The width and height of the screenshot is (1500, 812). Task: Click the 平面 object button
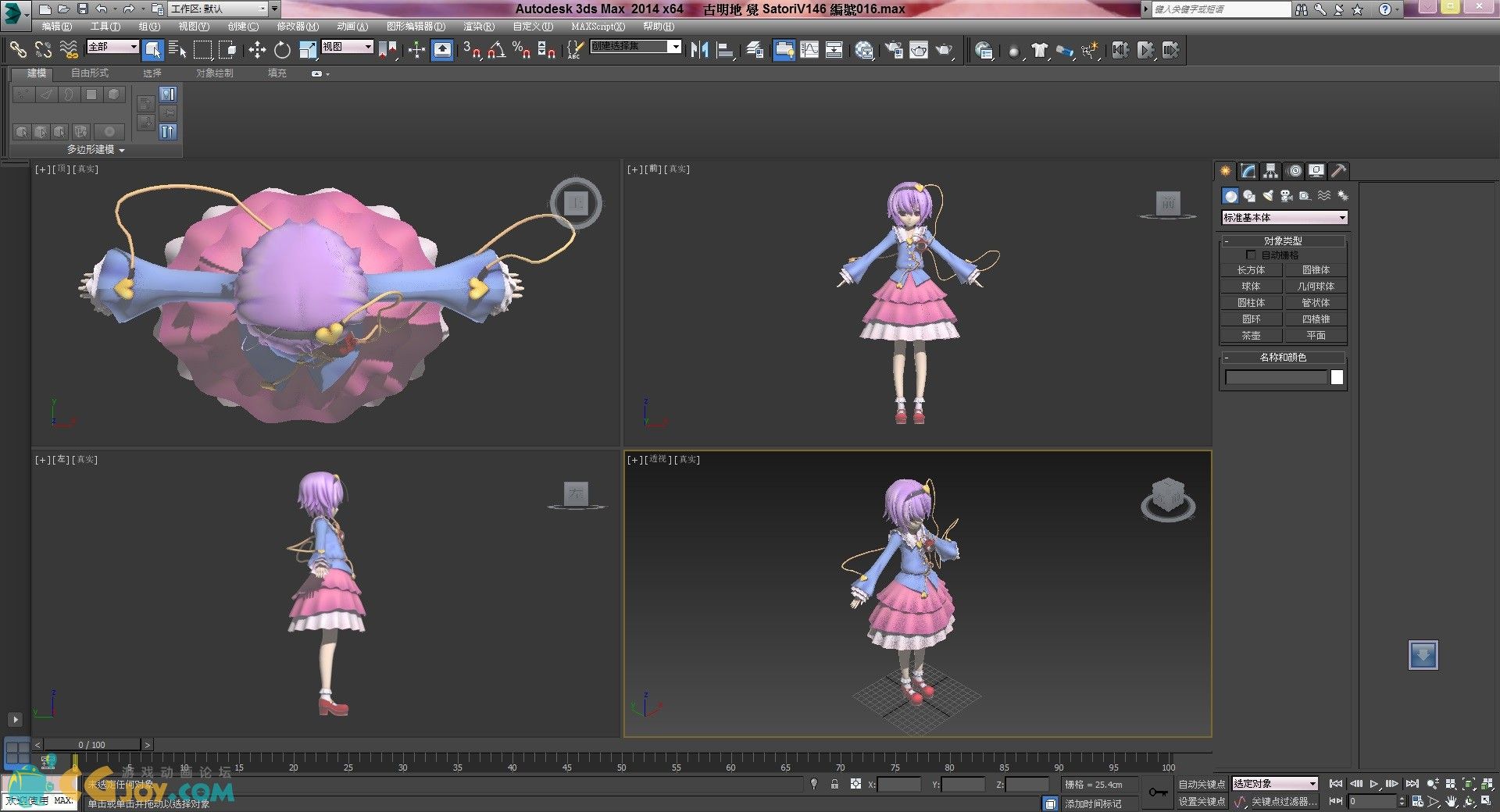1316,336
